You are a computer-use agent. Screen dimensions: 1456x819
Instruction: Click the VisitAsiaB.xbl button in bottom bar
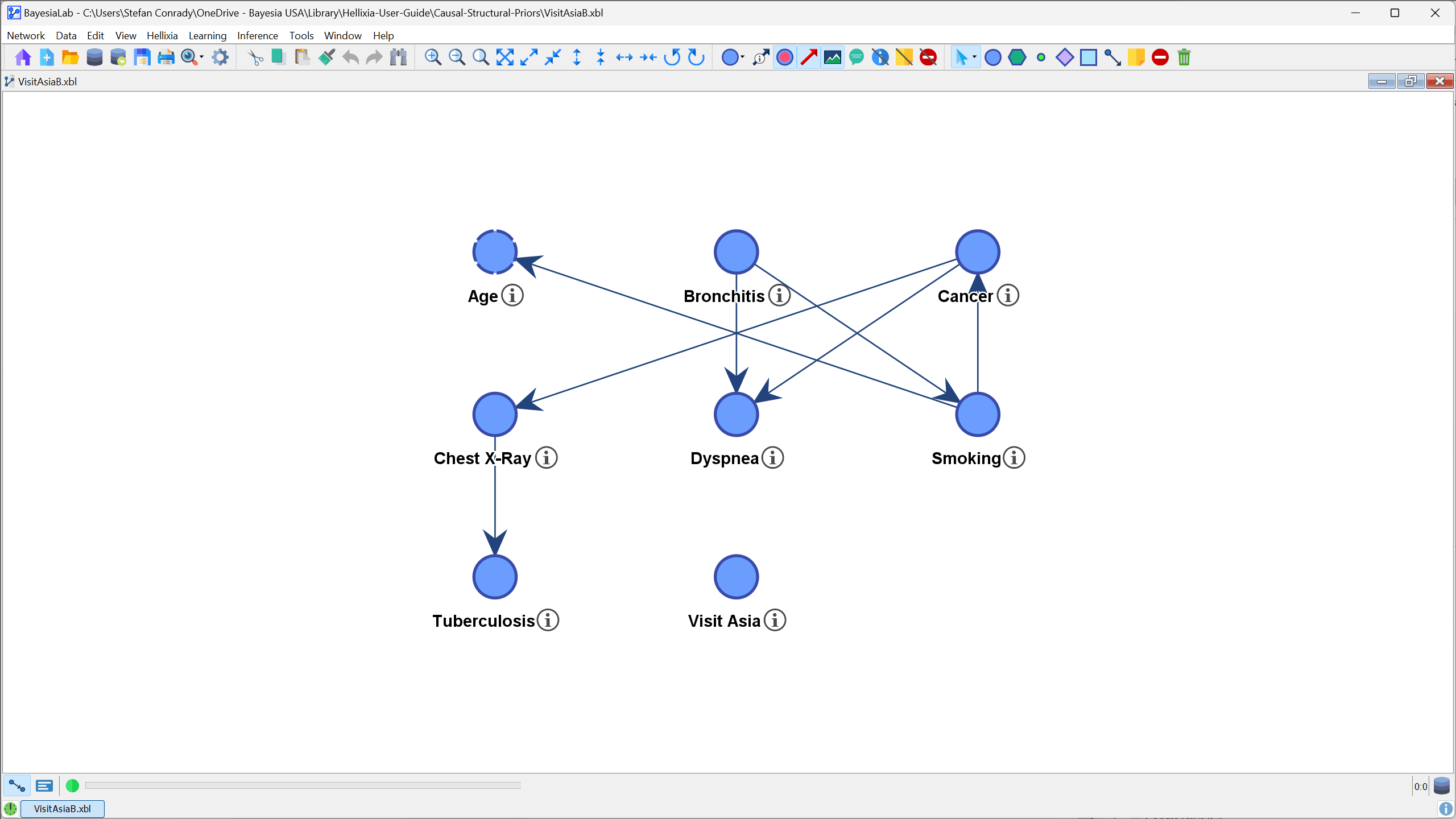click(x=63, y=809)
